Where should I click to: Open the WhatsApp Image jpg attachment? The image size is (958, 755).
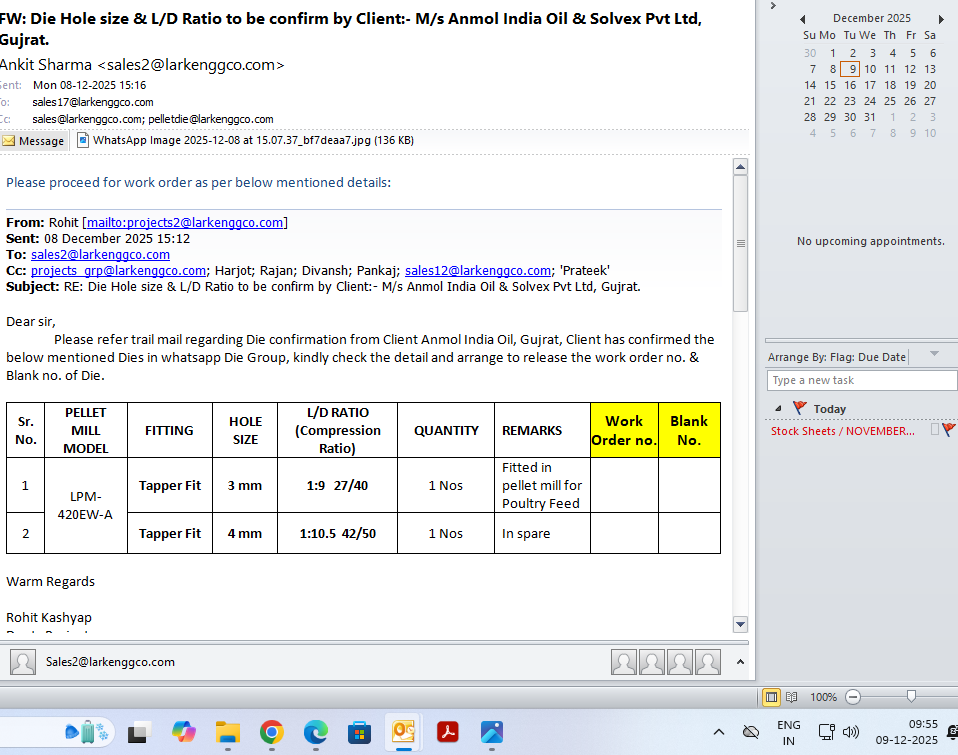pyautogui.click(x=245, y=141)
